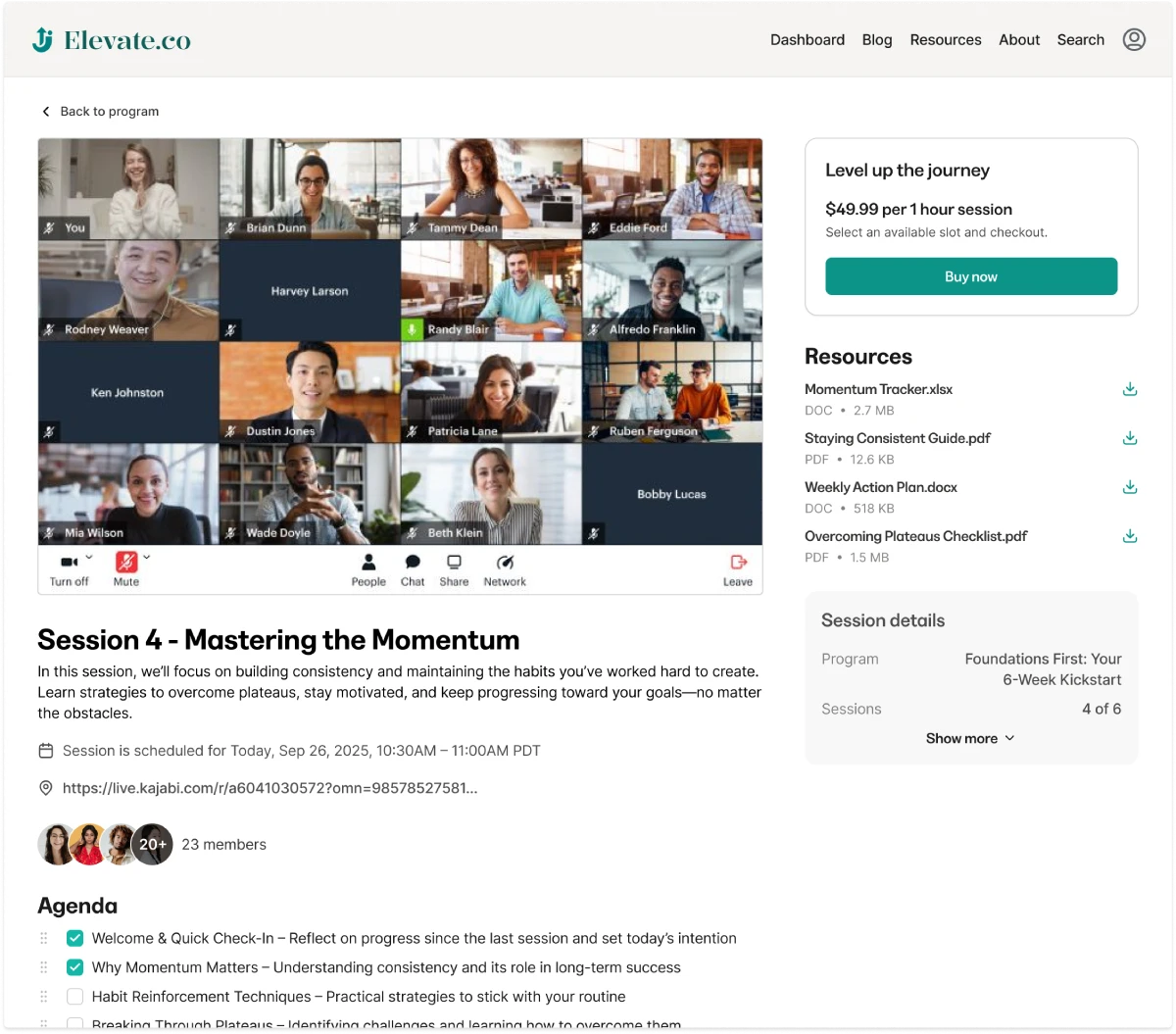Open the People panel icon

pos(368,563)
